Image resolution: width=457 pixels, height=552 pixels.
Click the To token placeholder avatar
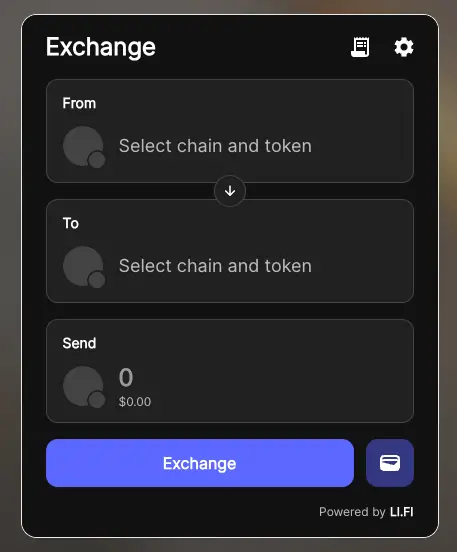tap(83, 266)
